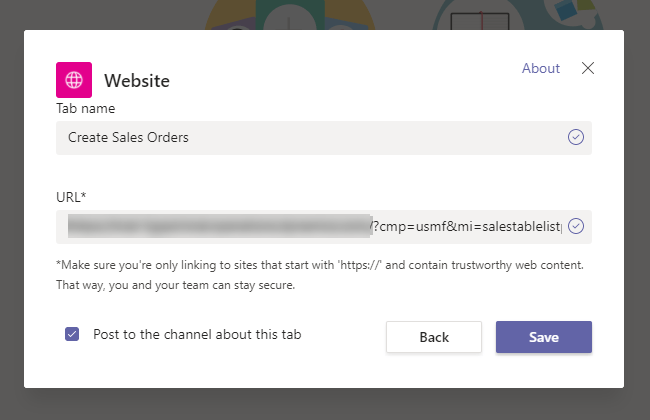Image resolution: width=650 pixels, height=420 pixels.
Task: Click the https security notice text
Action: click(x=320, y=274)
